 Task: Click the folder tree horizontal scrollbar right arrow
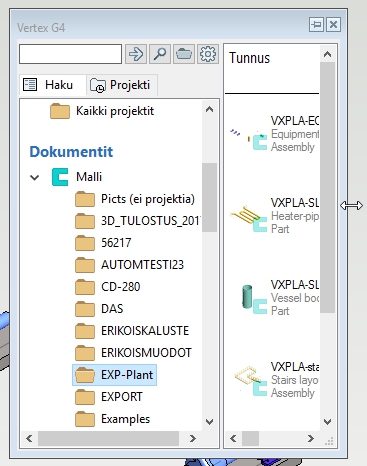coord(192,438)
